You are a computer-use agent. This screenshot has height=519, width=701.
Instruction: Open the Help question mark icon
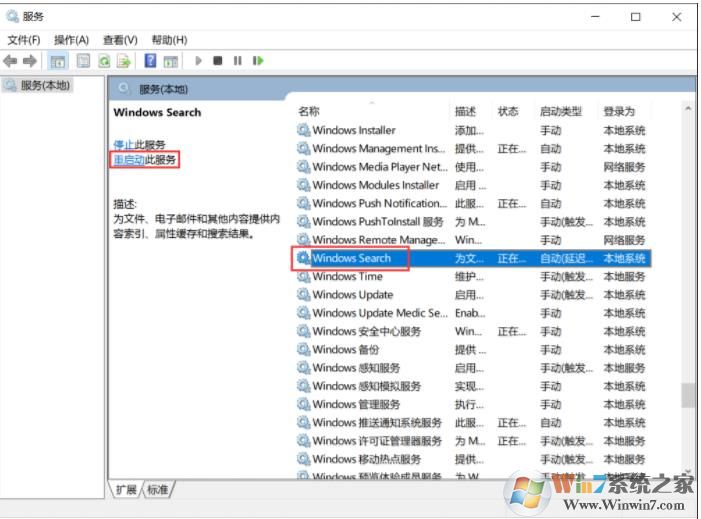tap(150, 60)
